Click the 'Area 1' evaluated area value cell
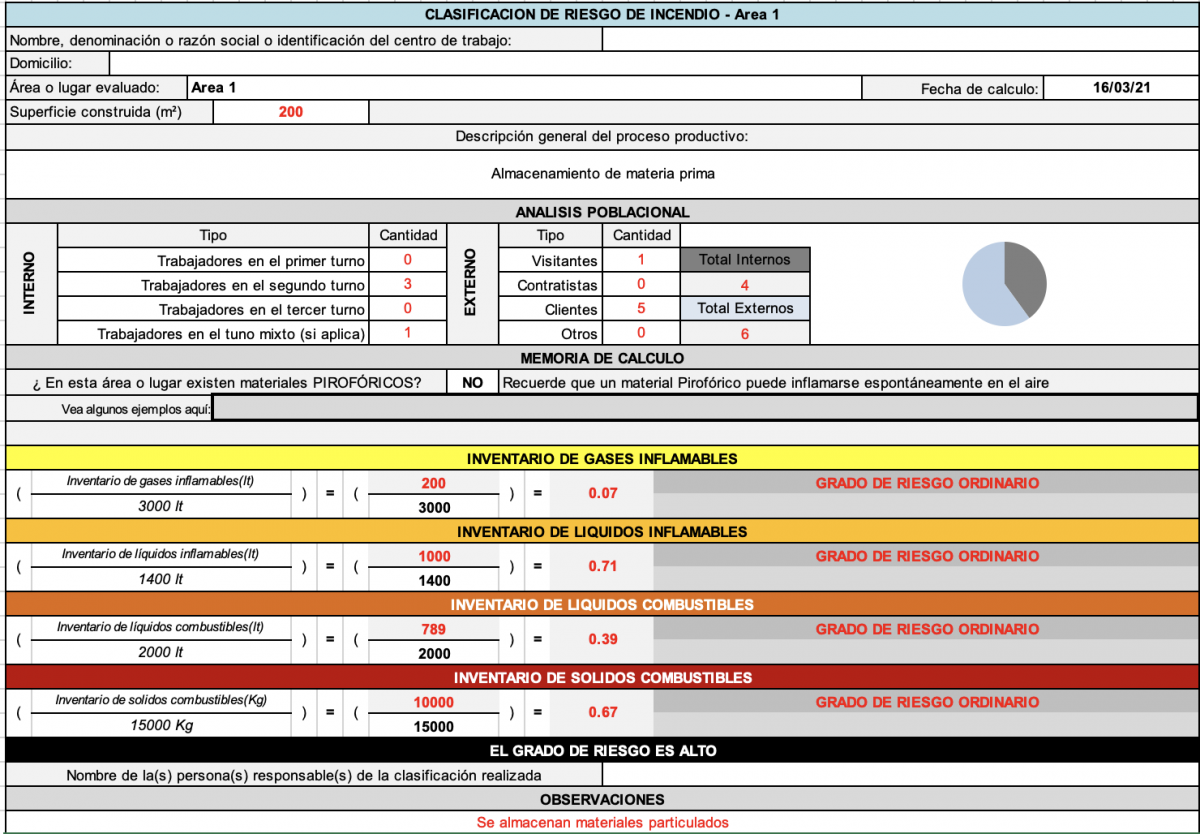1200x834 pixels. point(523,88)
